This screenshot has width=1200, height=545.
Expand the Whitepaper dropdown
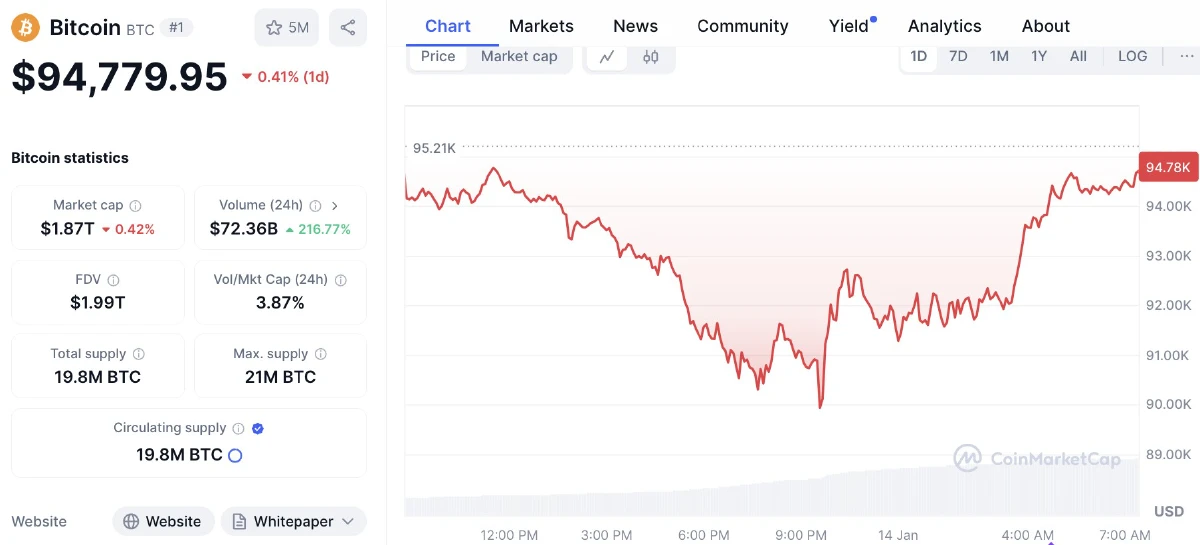(x=348, y=521)
